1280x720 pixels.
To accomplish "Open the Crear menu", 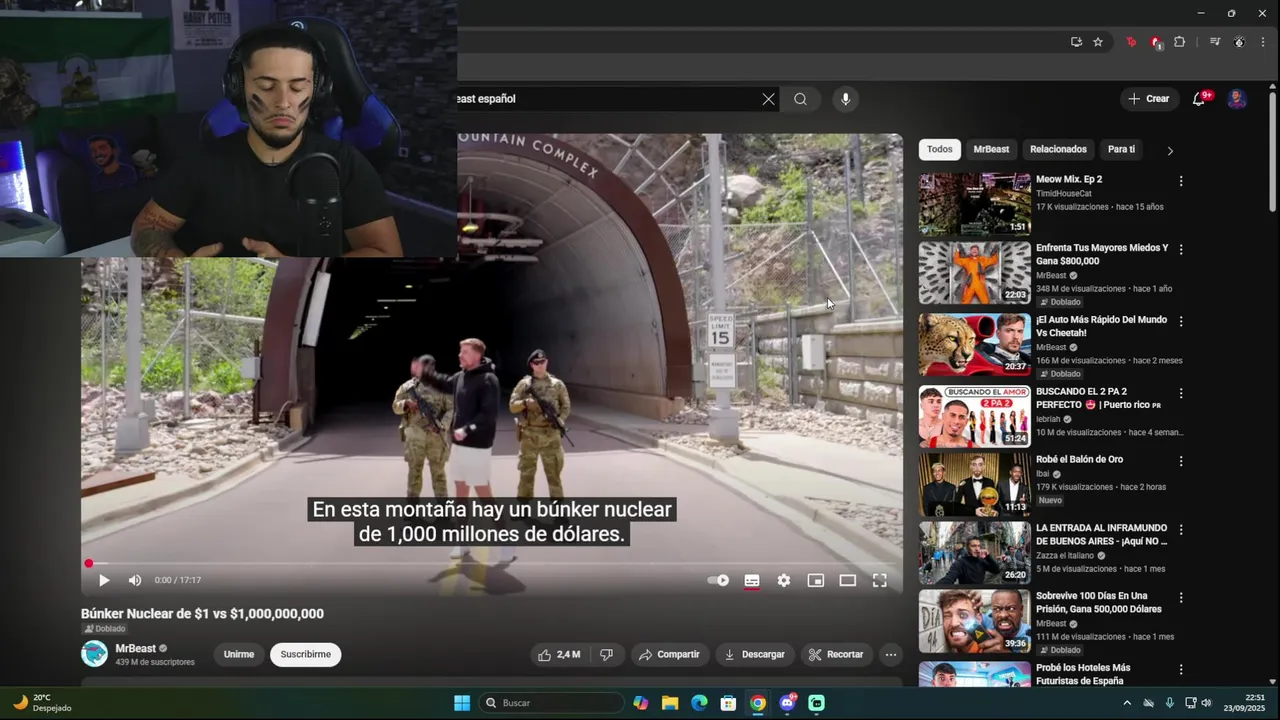I will click(x=1148, y=99).
